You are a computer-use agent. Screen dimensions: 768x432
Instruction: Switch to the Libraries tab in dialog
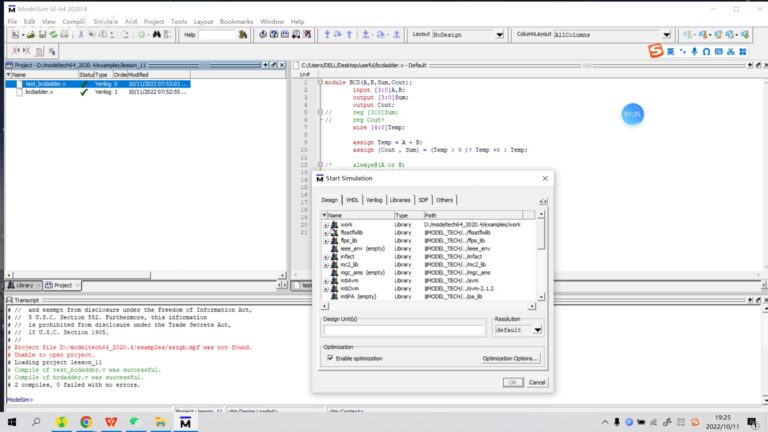[x=400, y=200]
